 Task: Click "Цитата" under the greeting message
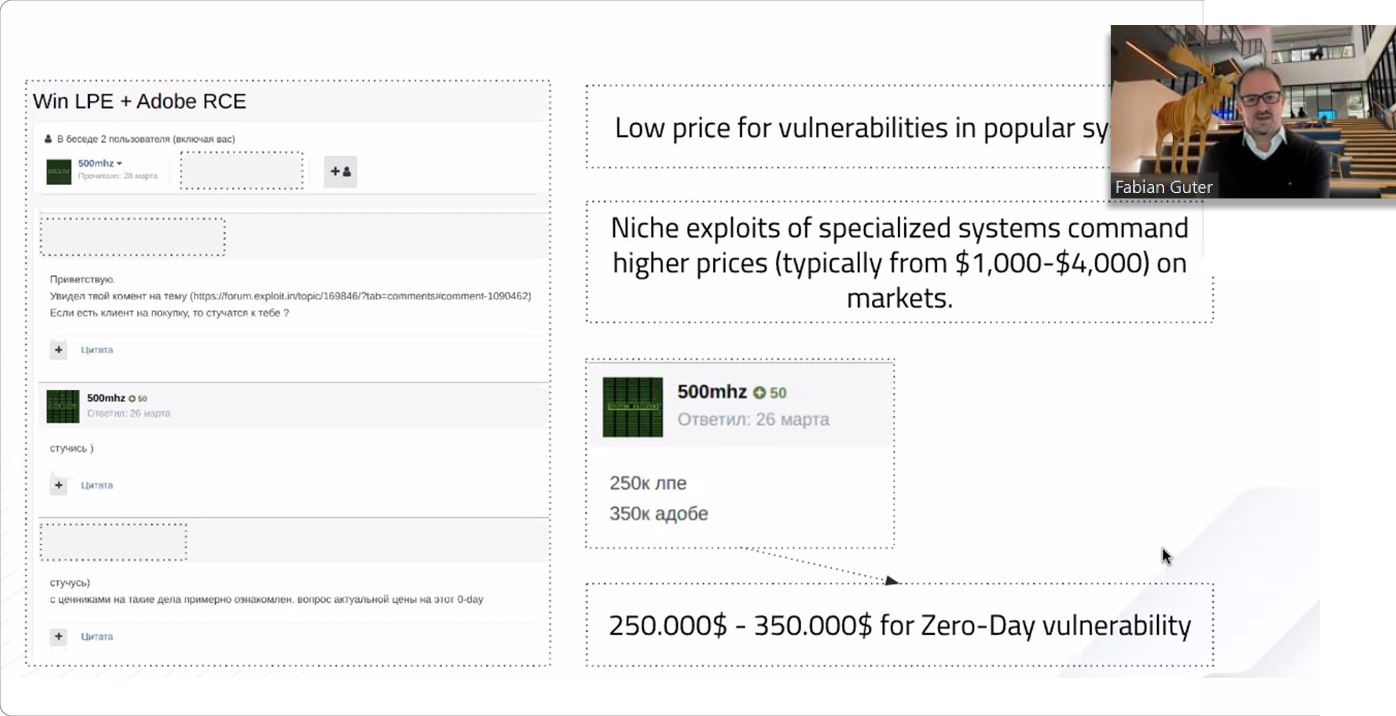pos(97,350)
